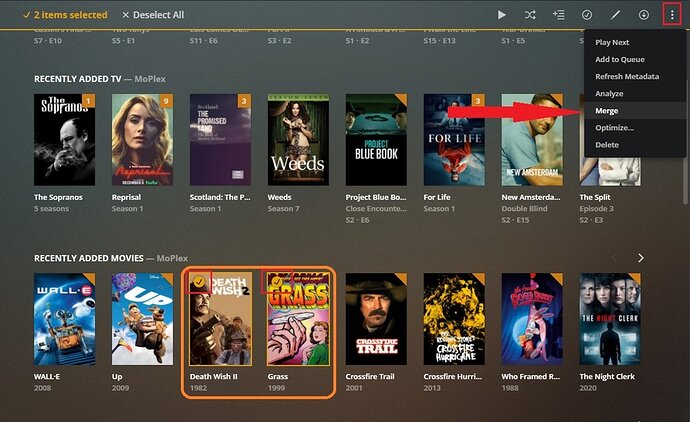690x422 pixels.
Task: Click the Recently Added TV heading
Action: (77, 79)
